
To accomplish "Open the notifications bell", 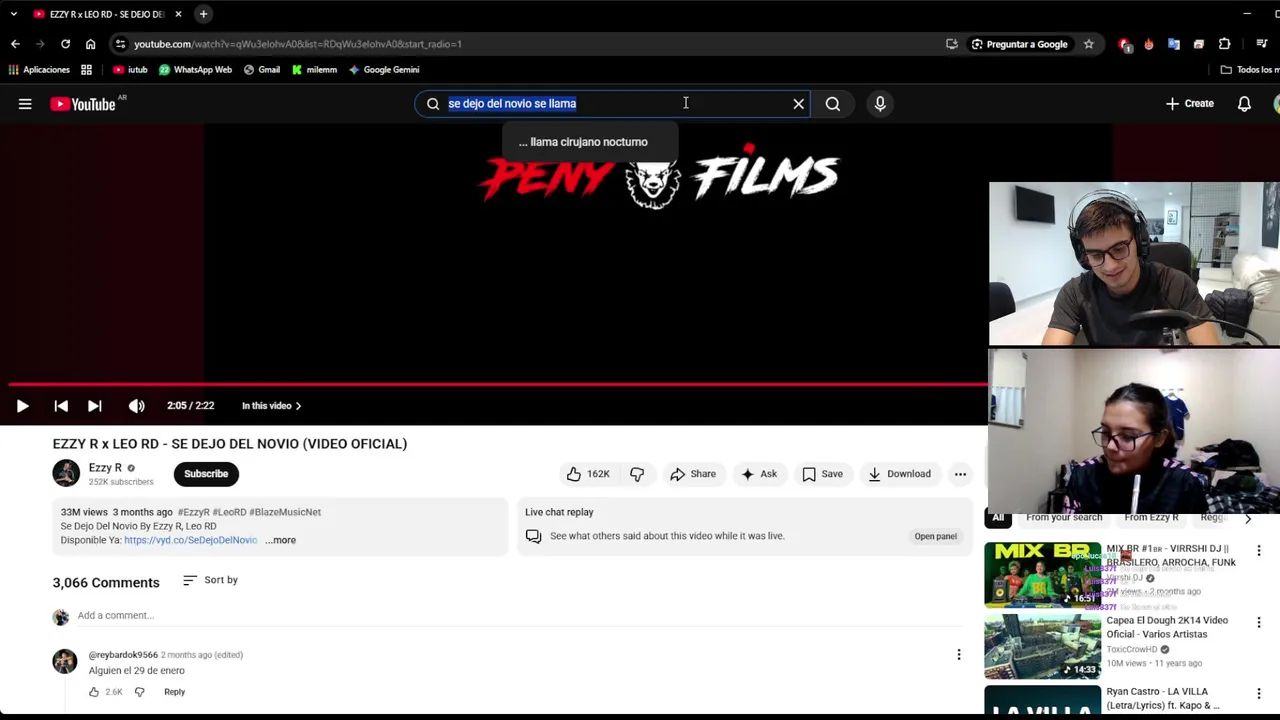I will click(x=1244, y=104).
